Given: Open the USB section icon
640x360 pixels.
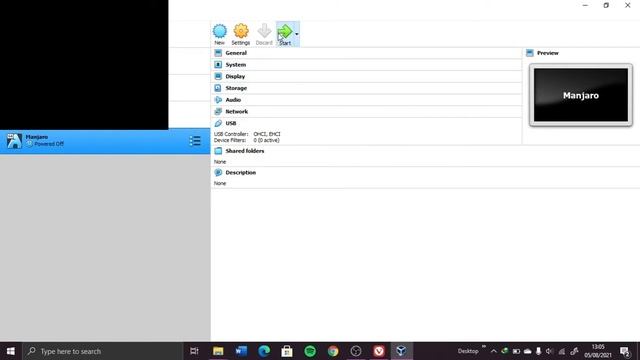Looking at the screenshot, I should [218, 123].
